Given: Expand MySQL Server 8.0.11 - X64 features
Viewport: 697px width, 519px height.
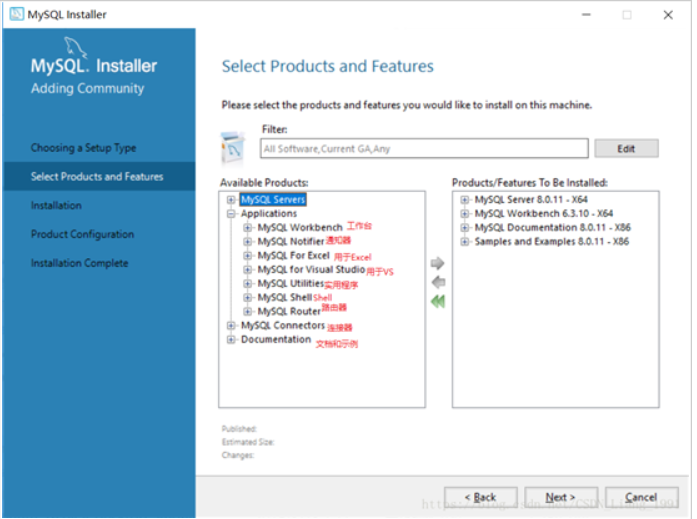Looking at the screenshot, I should point(465,200).
